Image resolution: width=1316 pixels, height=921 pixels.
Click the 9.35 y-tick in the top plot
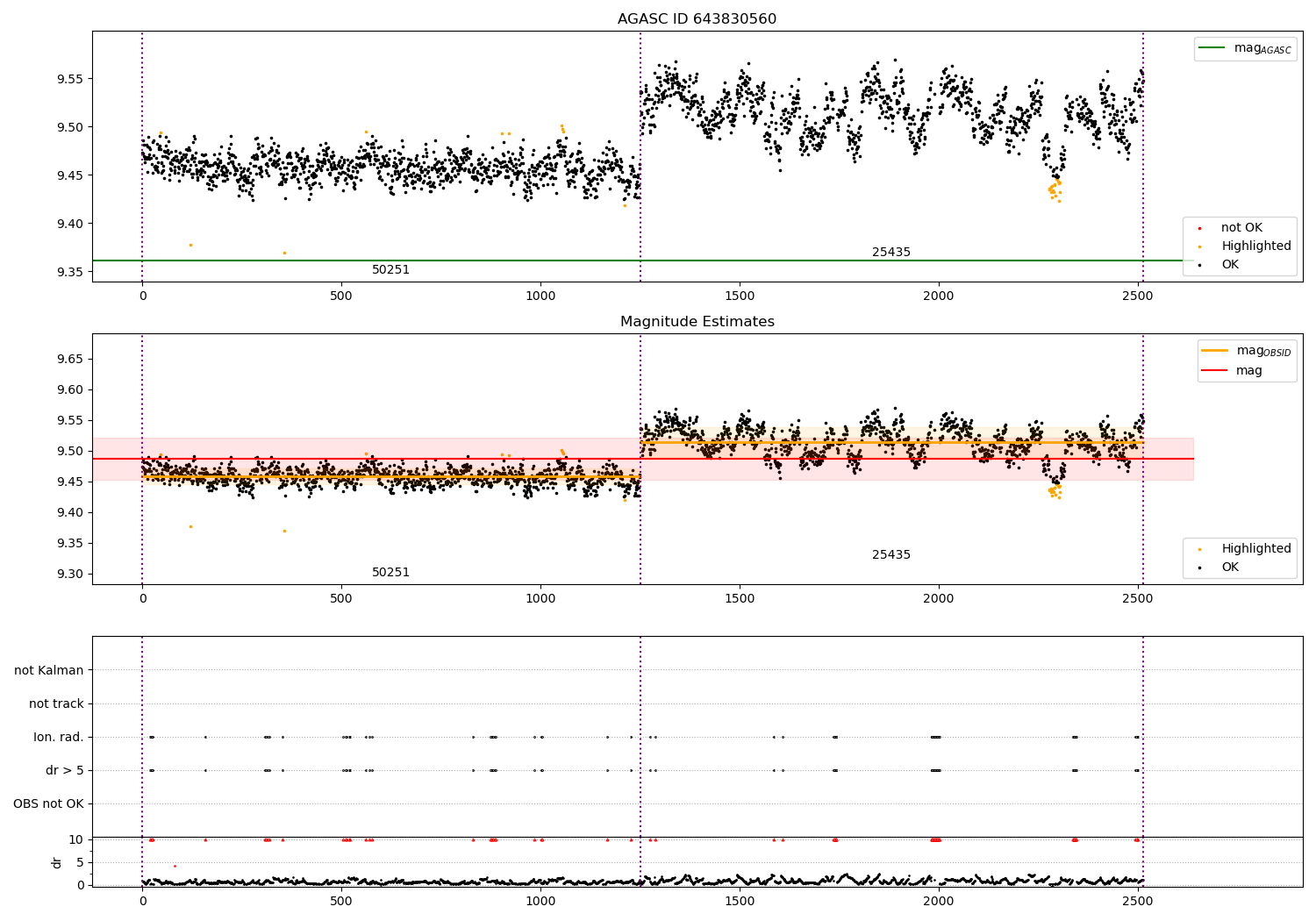pos(69,272)
